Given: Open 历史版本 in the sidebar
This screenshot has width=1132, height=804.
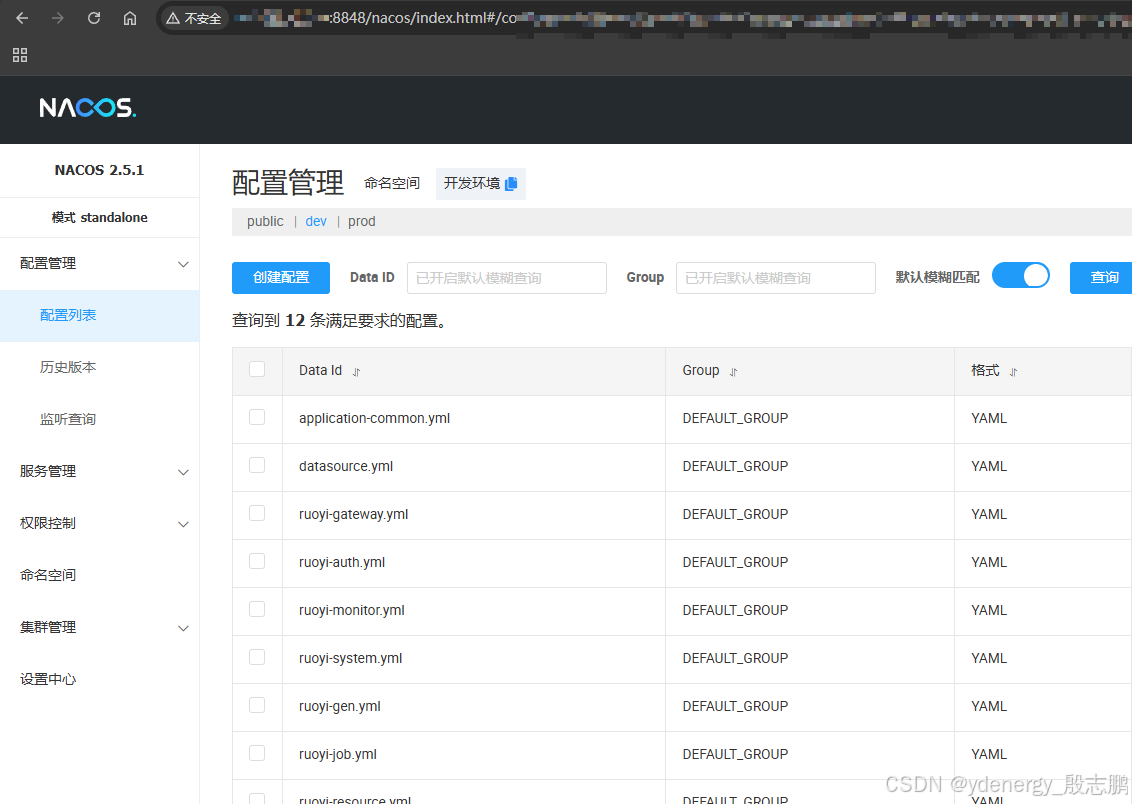Looking at the screenshot, I should [x=68, y=368].
